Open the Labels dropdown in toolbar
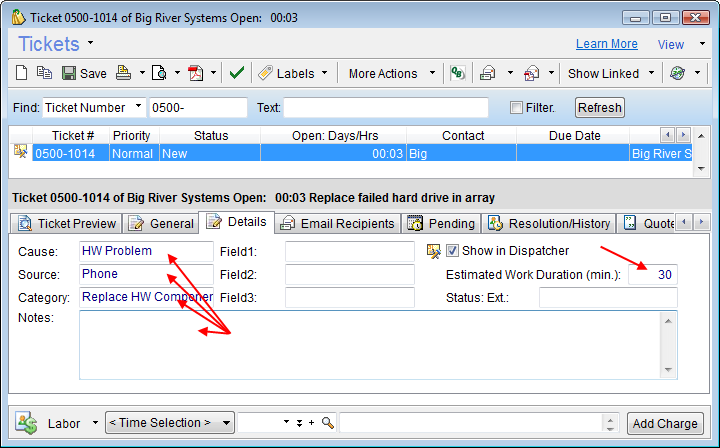 click(x=325, y=73)
